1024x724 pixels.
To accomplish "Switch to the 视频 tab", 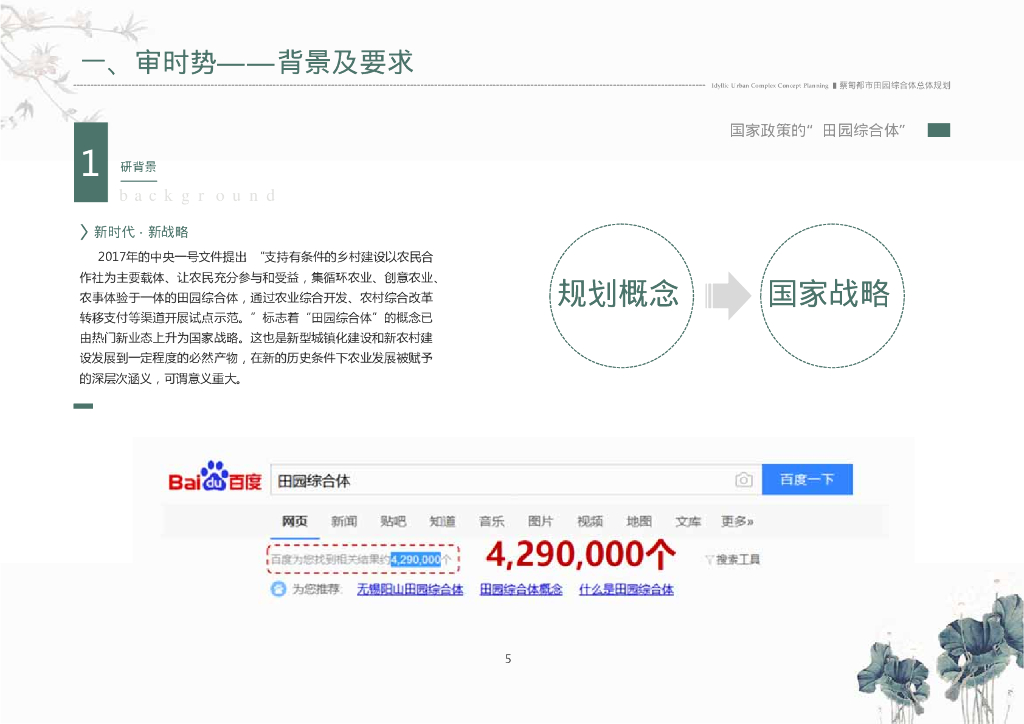I will click(x=590, y=521).
